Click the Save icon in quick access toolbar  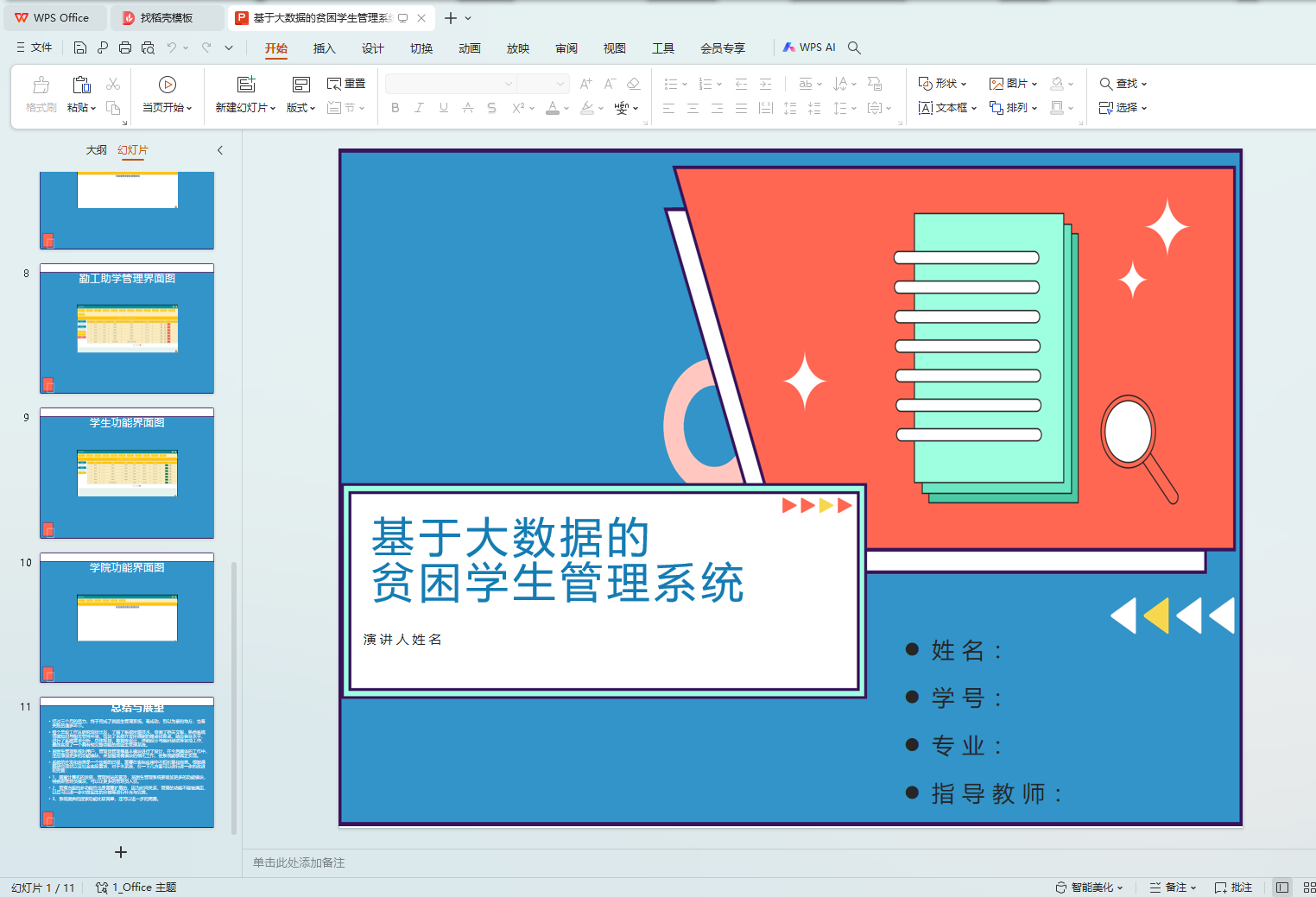point(80,47)
